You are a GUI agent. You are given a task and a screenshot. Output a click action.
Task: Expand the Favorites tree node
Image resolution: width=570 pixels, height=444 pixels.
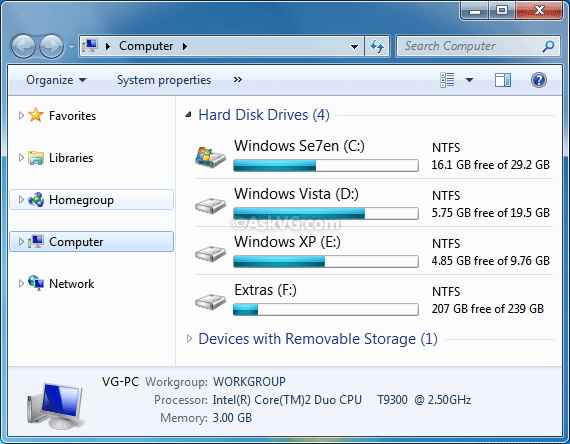point(21,116)
